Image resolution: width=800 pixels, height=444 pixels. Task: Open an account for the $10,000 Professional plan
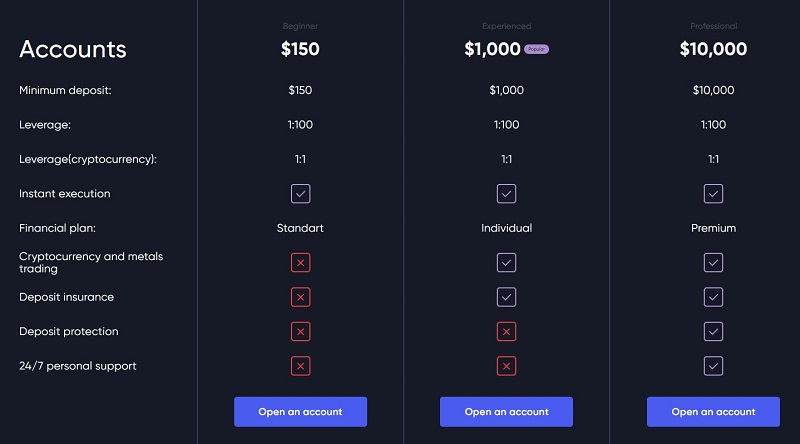click(713, 412)
